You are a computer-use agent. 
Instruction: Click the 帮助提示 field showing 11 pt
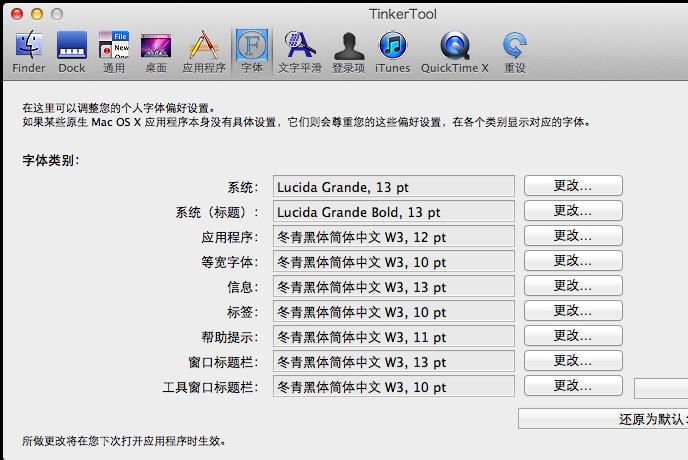coord(394,337)
